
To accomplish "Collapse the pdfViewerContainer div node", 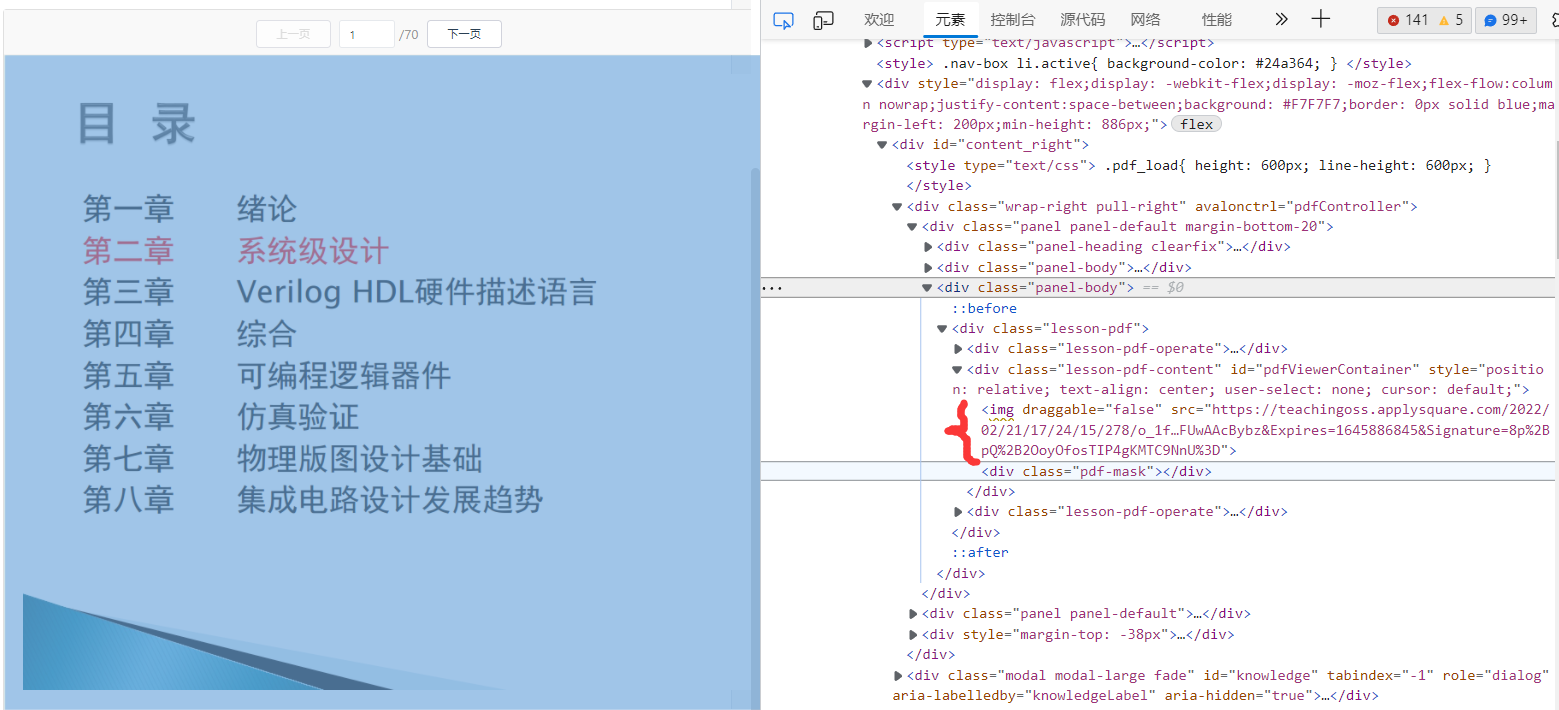I will click(x=957, y=370).
